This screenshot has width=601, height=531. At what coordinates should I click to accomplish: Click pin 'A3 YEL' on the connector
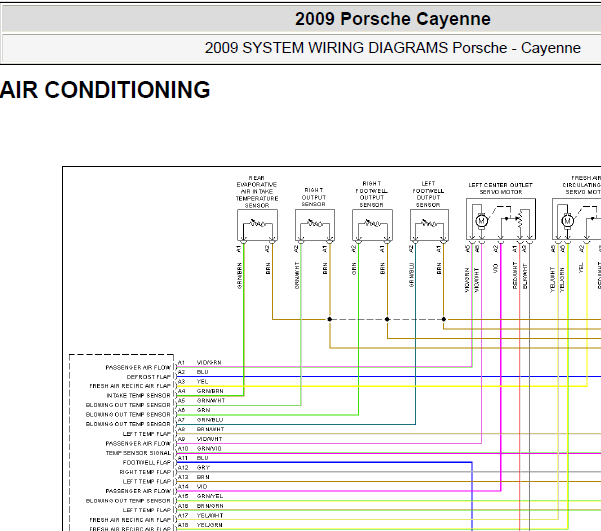tap(193, 381)
